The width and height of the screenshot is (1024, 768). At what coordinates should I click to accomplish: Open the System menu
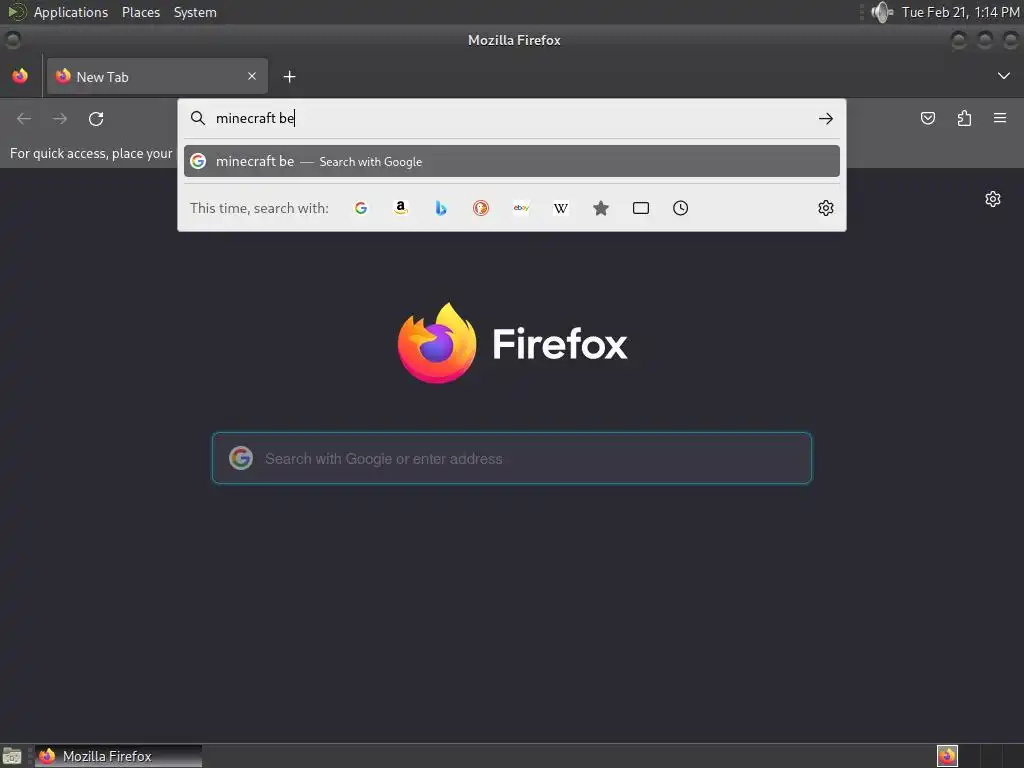click(x=195, y=12)
